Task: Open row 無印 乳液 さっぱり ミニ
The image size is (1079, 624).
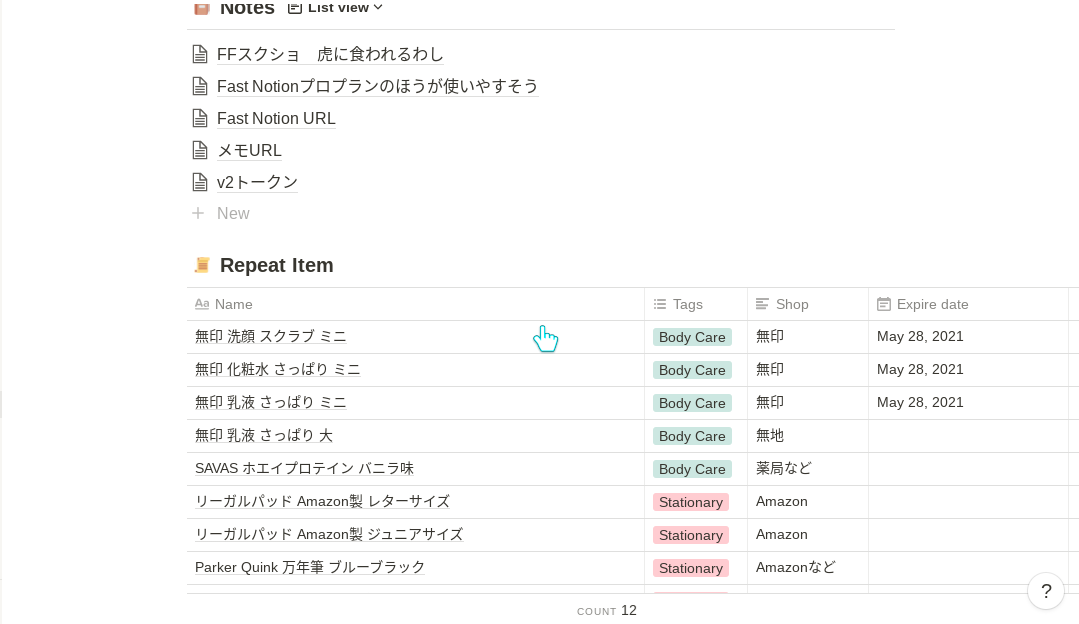Action: tap(270, 402)
